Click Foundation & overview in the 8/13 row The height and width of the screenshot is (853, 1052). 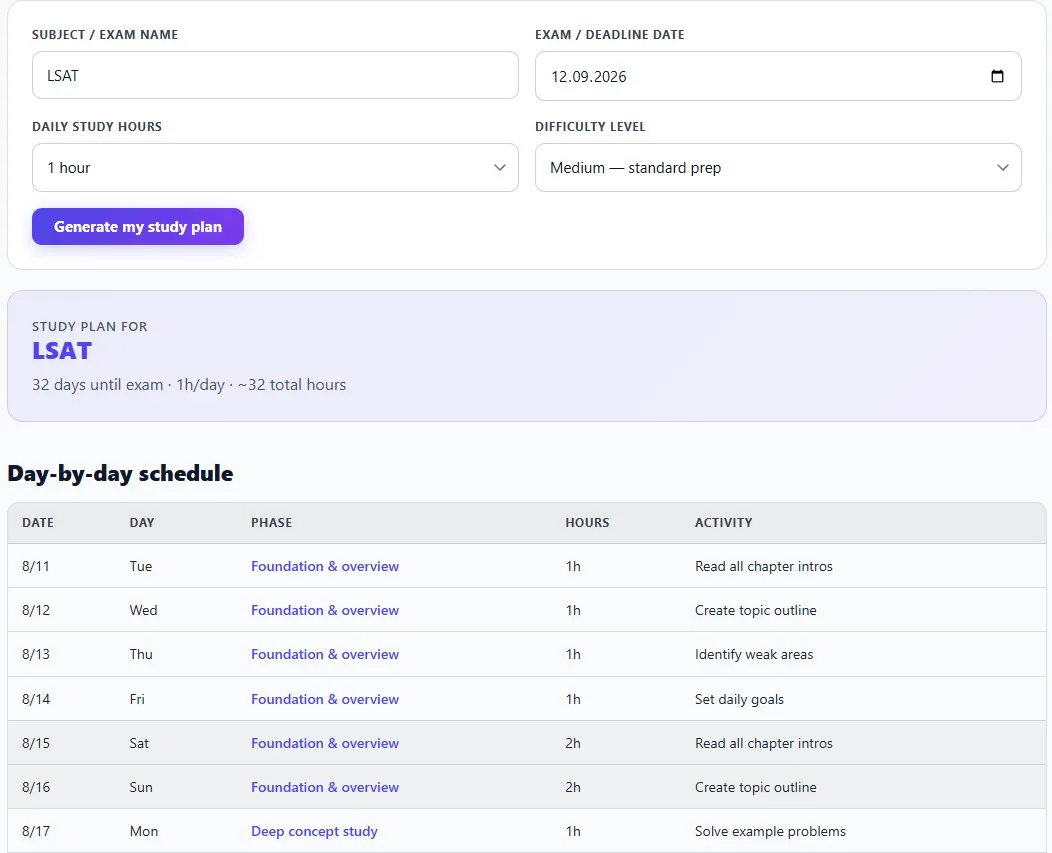325,654
